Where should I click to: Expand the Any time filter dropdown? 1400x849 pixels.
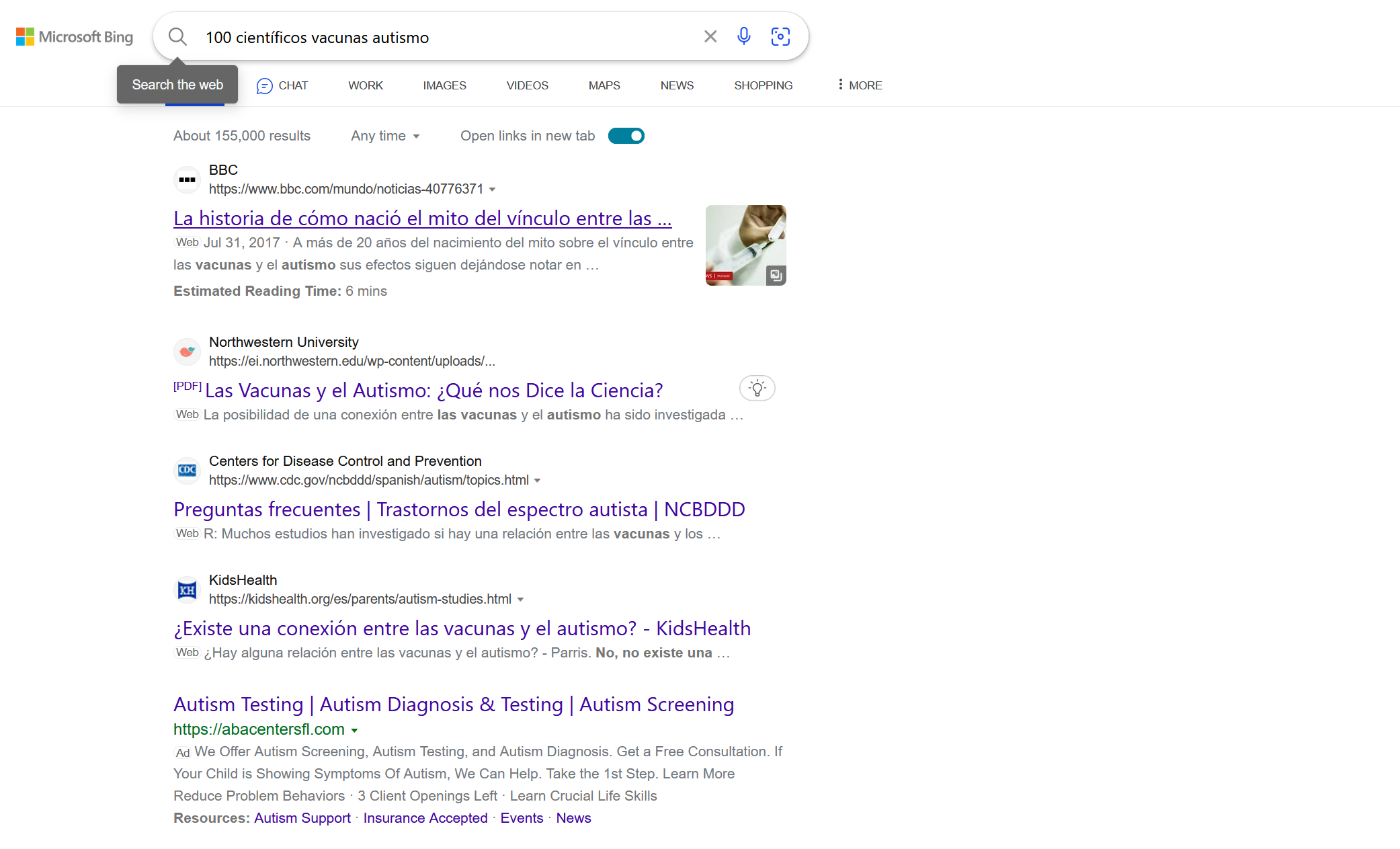click(385, 136)
